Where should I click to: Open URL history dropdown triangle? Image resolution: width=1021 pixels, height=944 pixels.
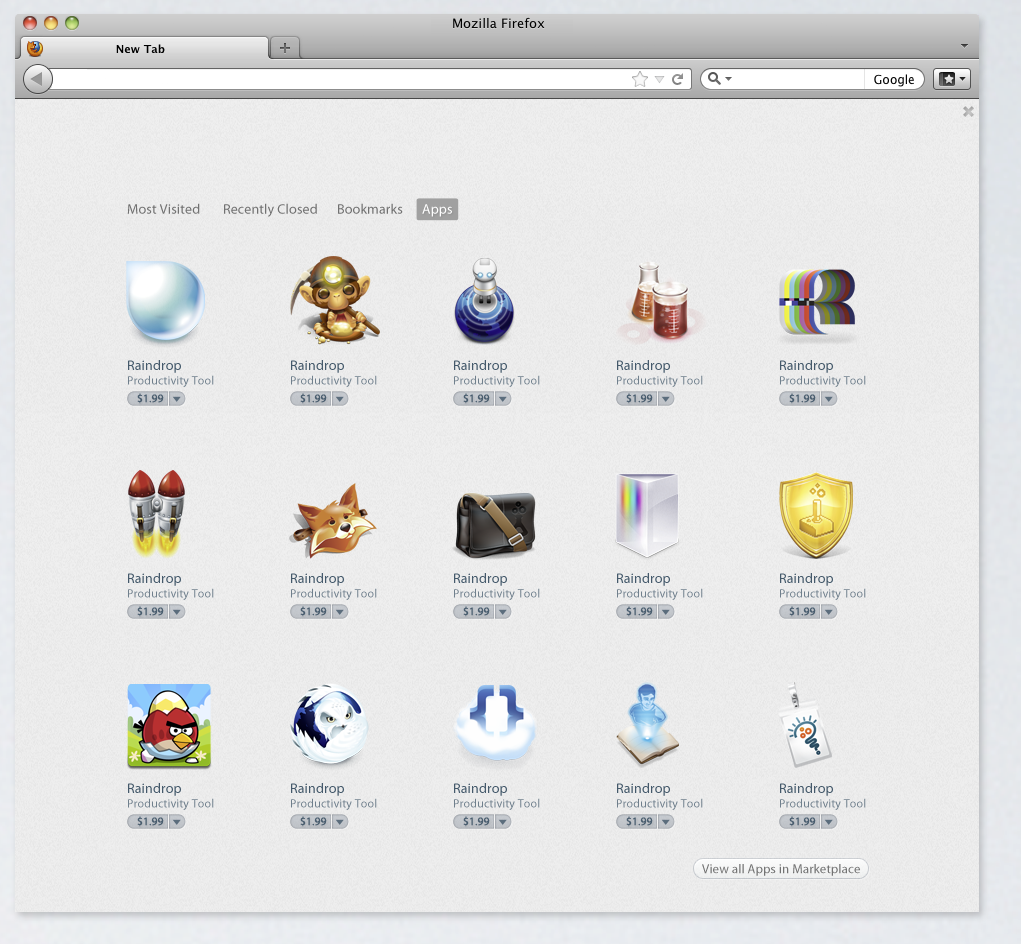[659, 79]
